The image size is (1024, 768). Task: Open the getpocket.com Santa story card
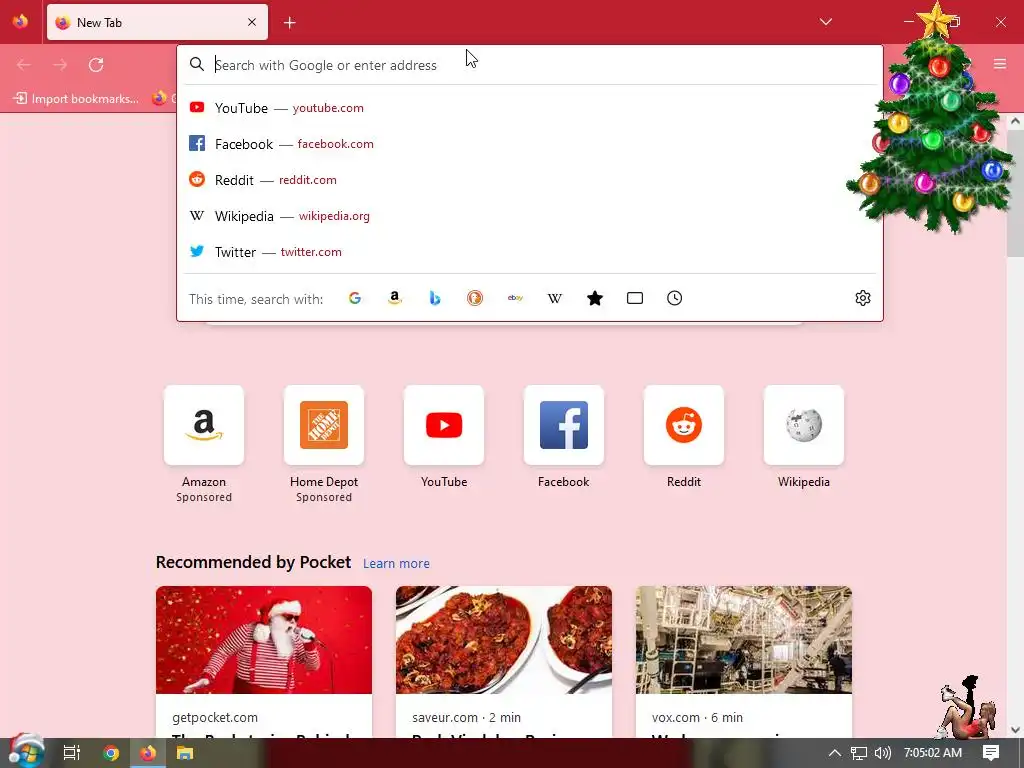(264, 662)
